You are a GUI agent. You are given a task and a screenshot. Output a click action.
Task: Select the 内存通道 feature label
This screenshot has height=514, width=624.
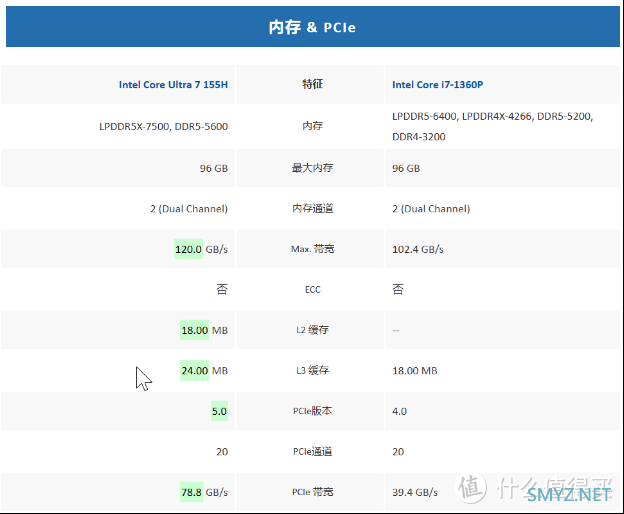click(312, 208)
